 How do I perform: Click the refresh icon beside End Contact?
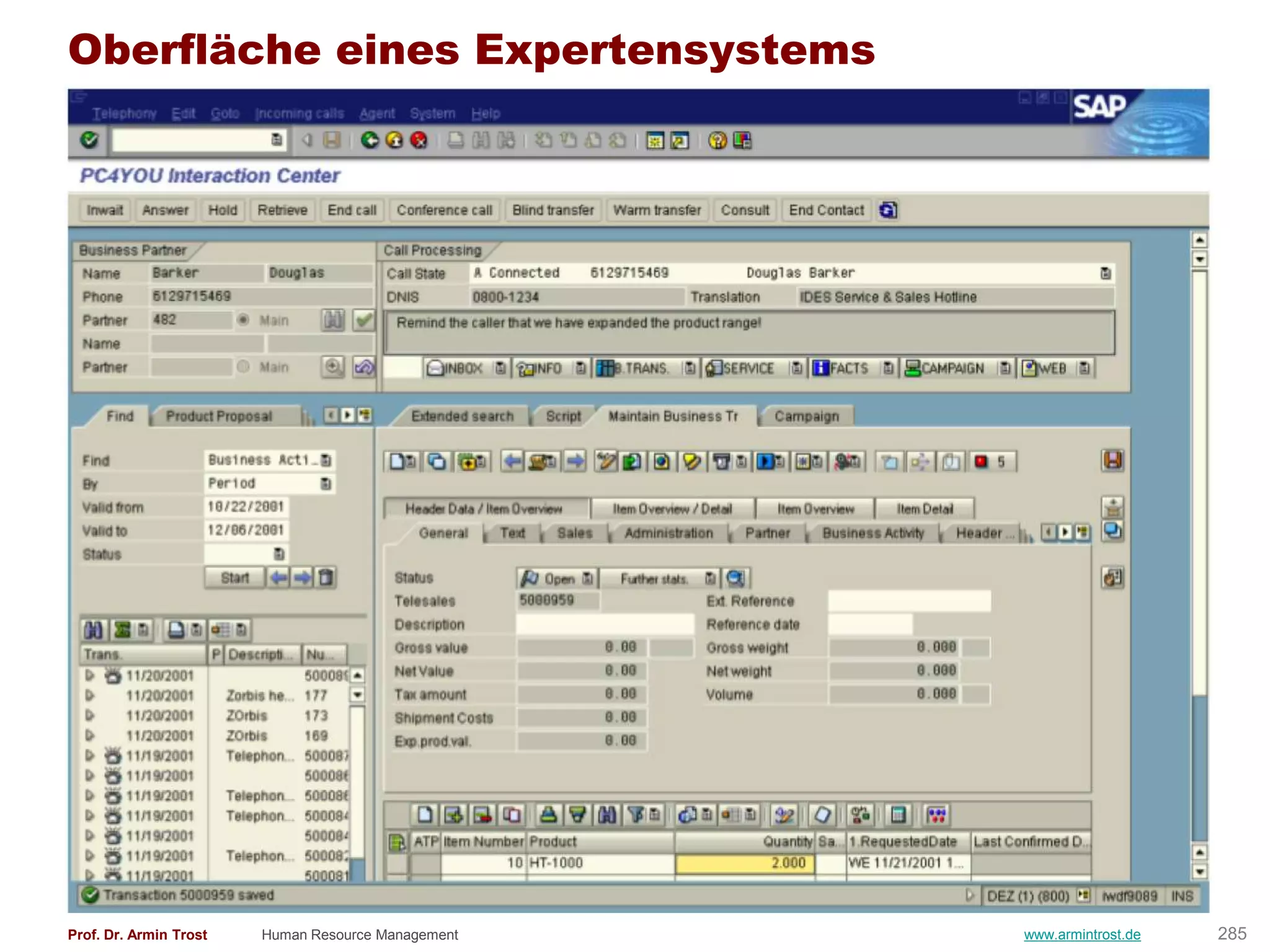tap(888, 210)
